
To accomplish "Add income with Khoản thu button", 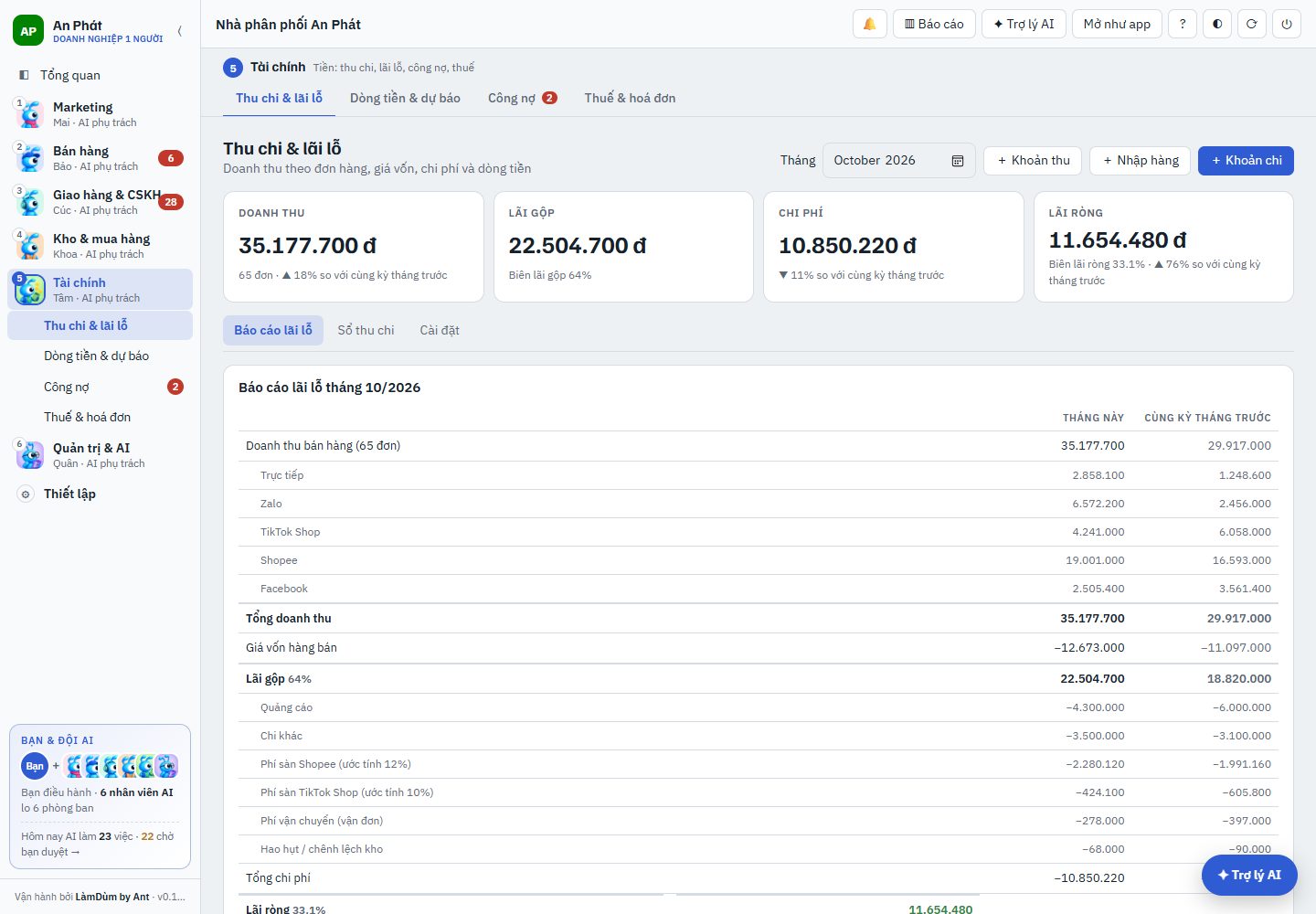I will click(1033, 160).
